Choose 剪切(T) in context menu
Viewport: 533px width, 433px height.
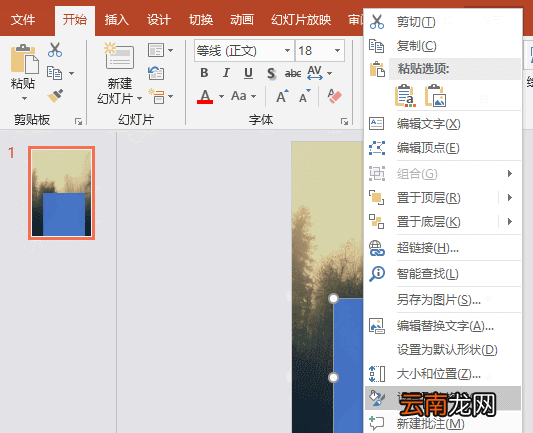tap(443, 22)
